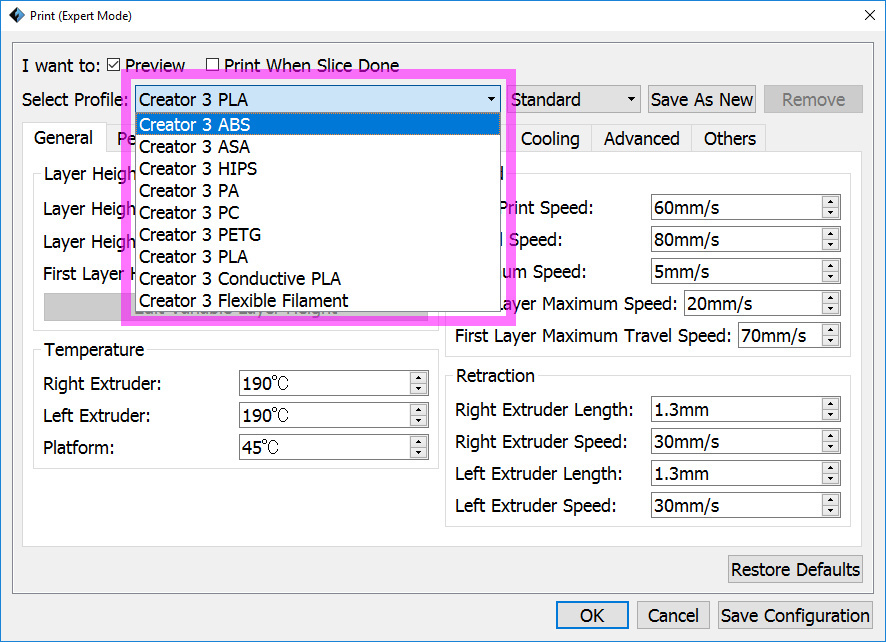Image resolution: width=886 pixels, height=642 pixels.
Task: Open the Cooling tab
Action: pos(550,139)
